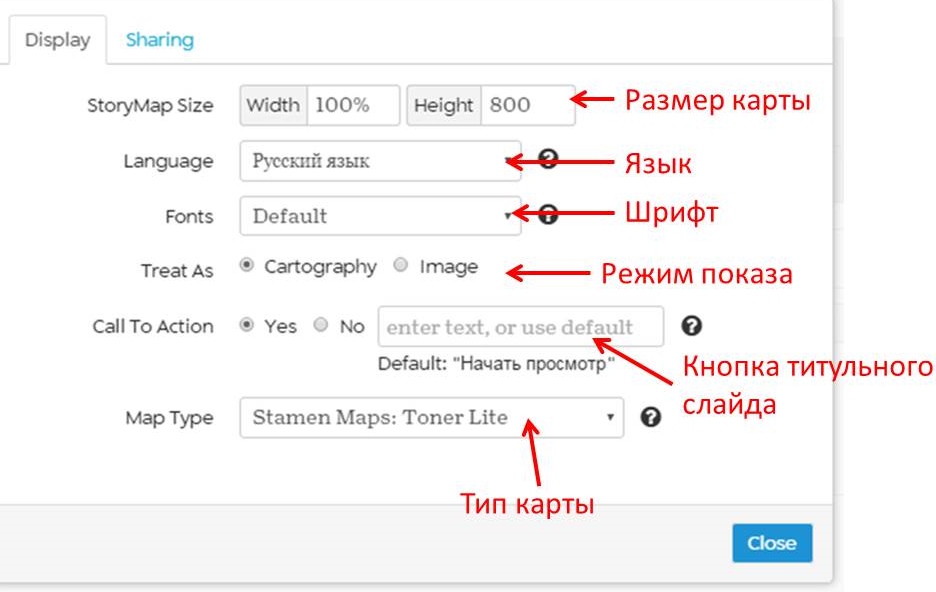Choose Yes for Call To Action
This screenshot has width=936, height=592.
pos(247,325)
